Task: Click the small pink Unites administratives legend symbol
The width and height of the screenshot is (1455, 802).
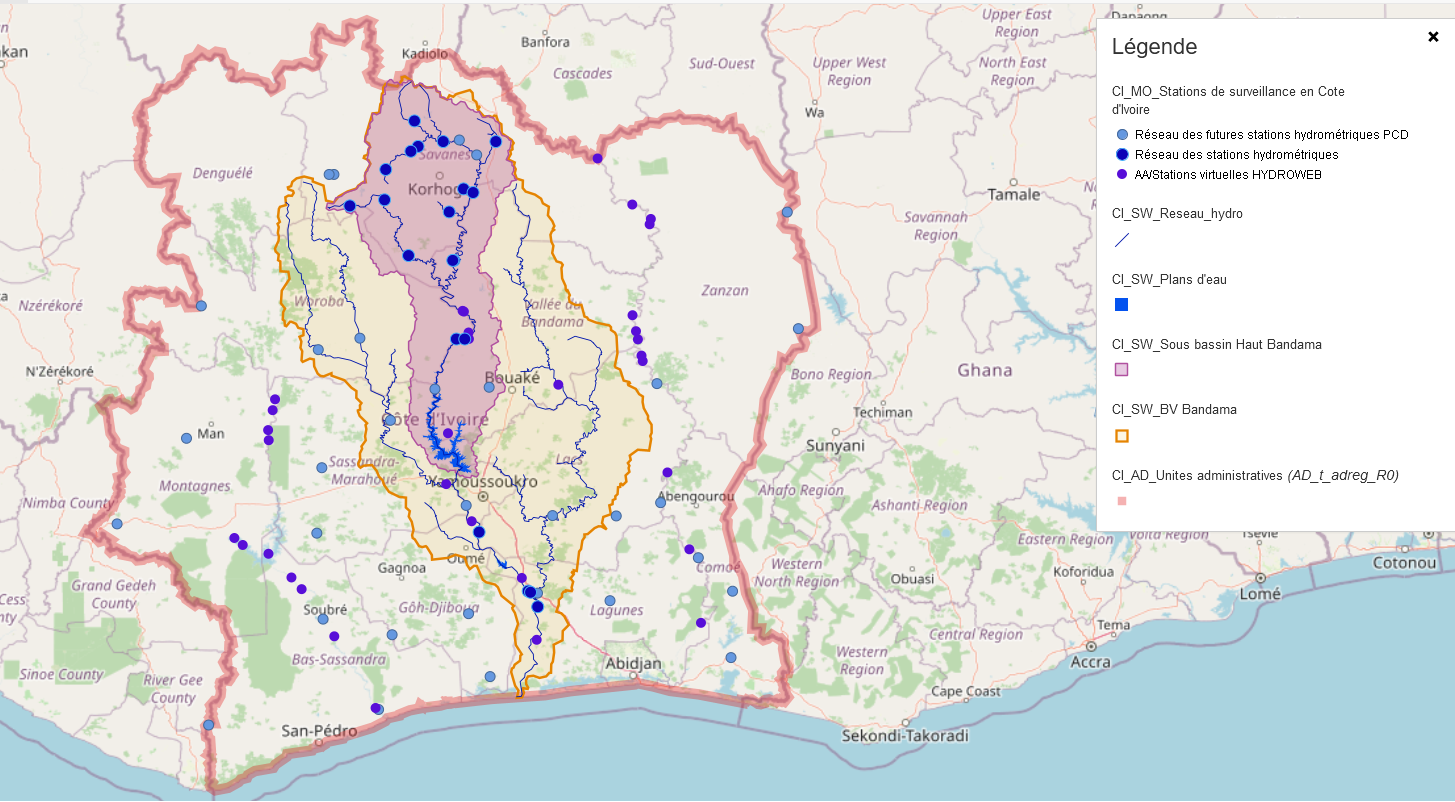Action: coord(1122,501)
